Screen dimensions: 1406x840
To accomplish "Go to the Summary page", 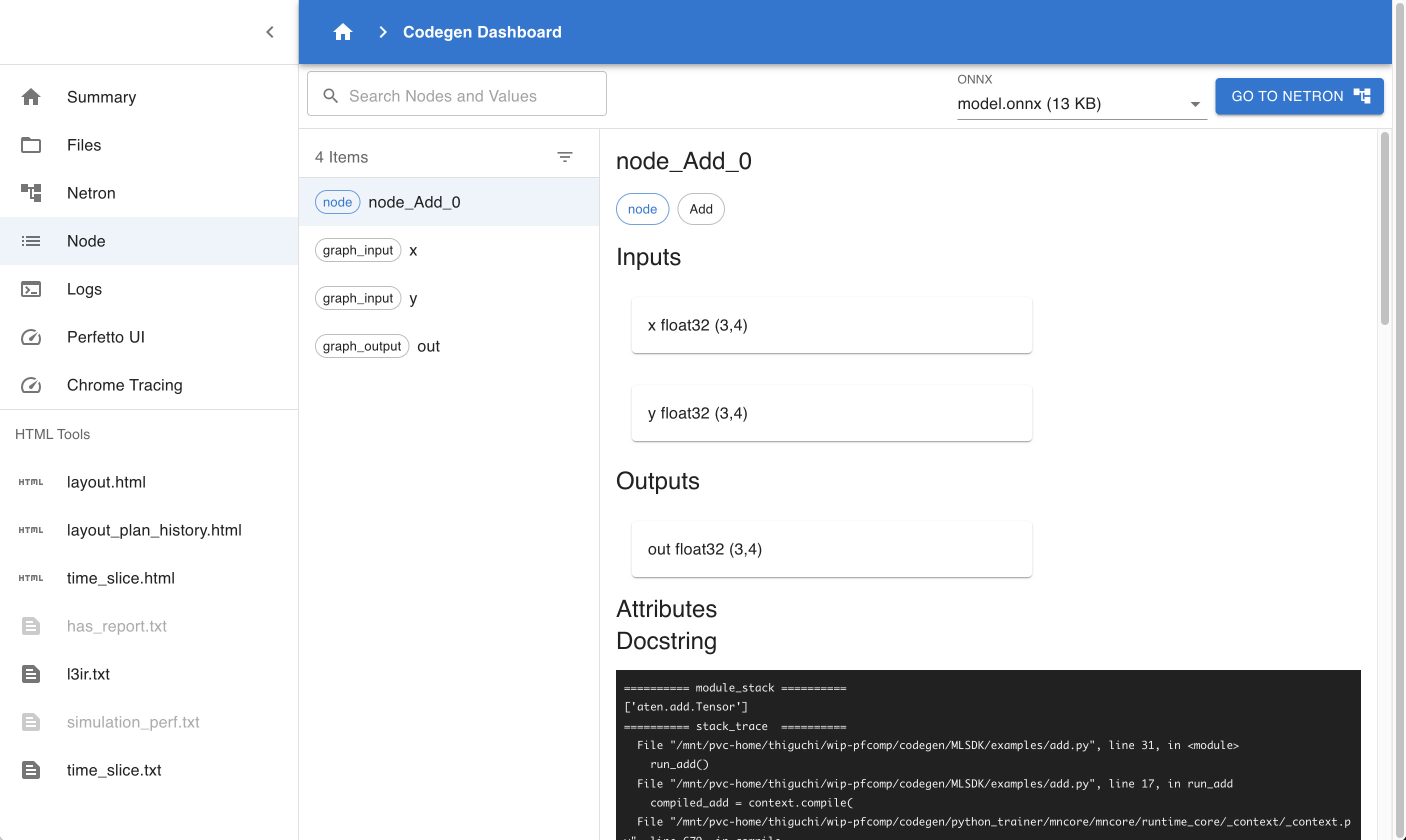I will [x=101, y=97].
